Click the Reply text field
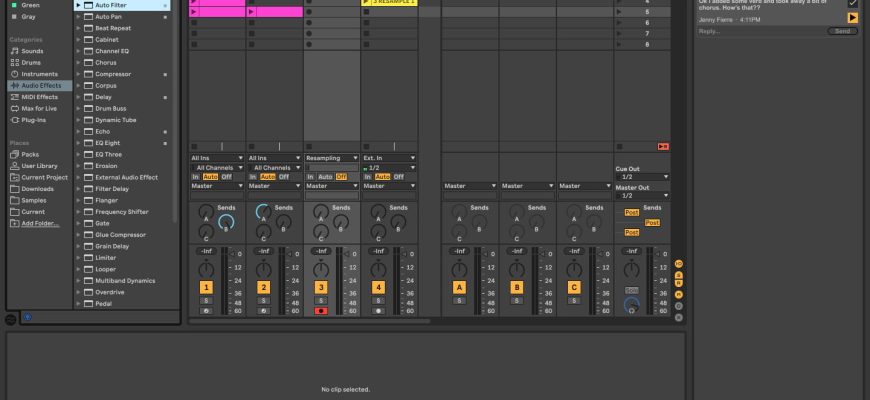The image size is (870, 400). (x=760, y=31)
